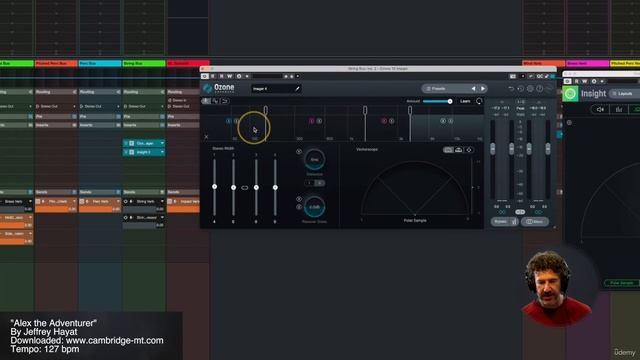Viewport: 640px width, 360px height.
Task: Open Ozone settings gear icon
Action: tap(530, 89)
